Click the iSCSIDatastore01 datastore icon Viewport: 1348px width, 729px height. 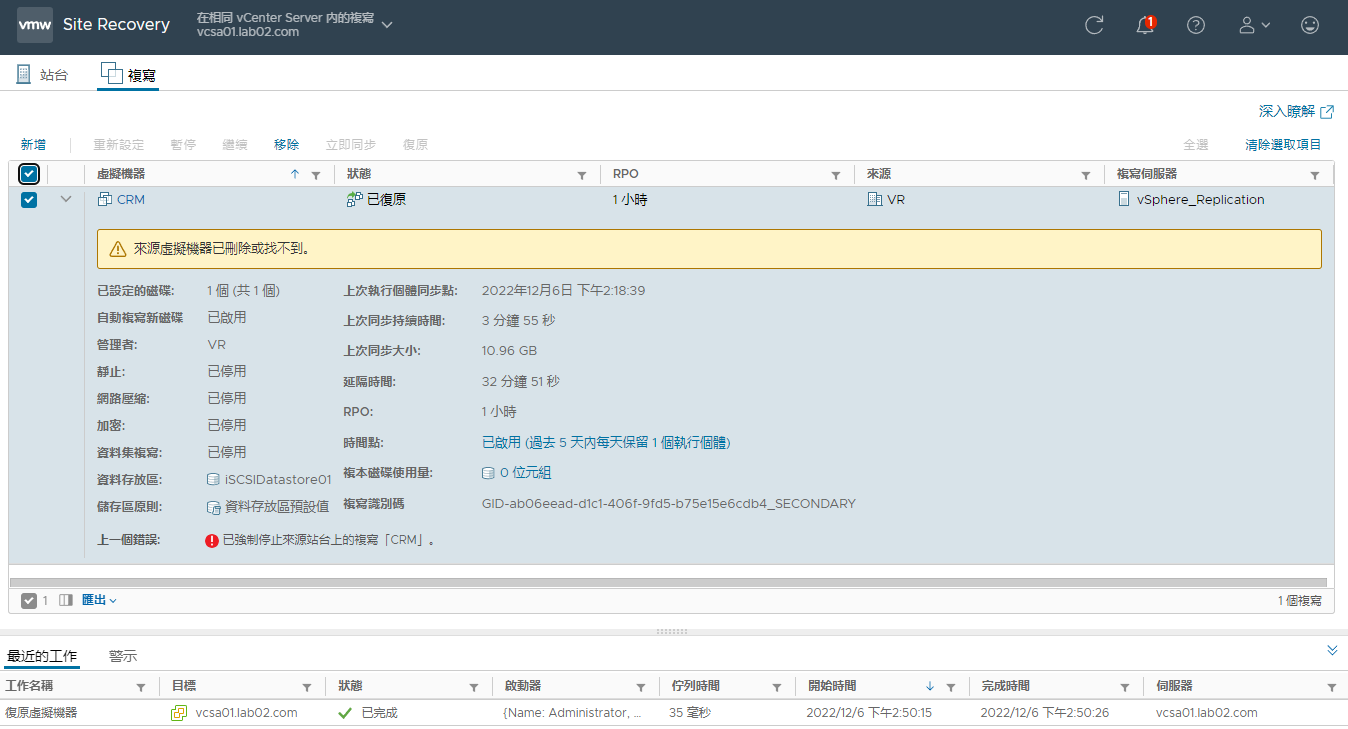[x=213, y=480]
